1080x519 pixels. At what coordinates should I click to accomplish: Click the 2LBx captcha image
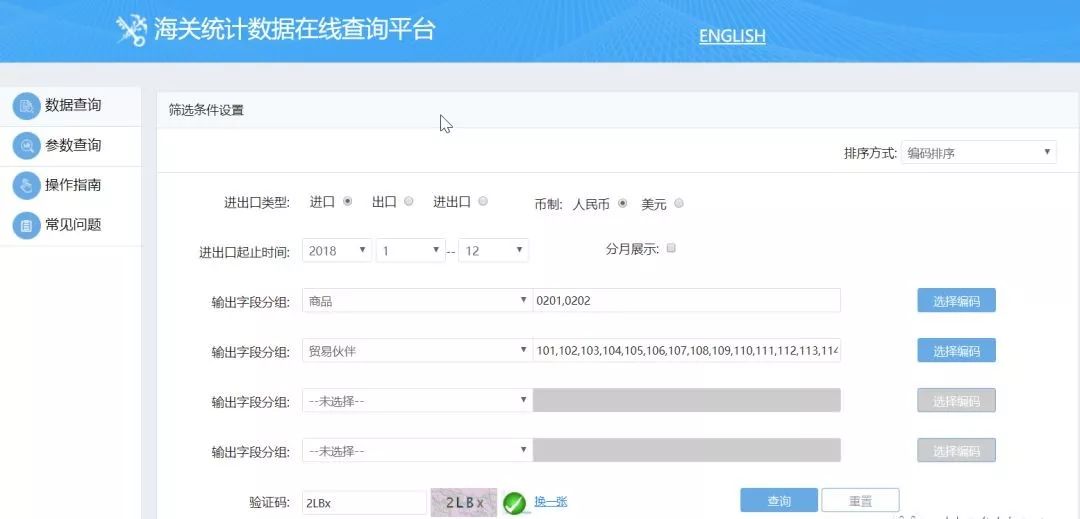click(463, 502)
